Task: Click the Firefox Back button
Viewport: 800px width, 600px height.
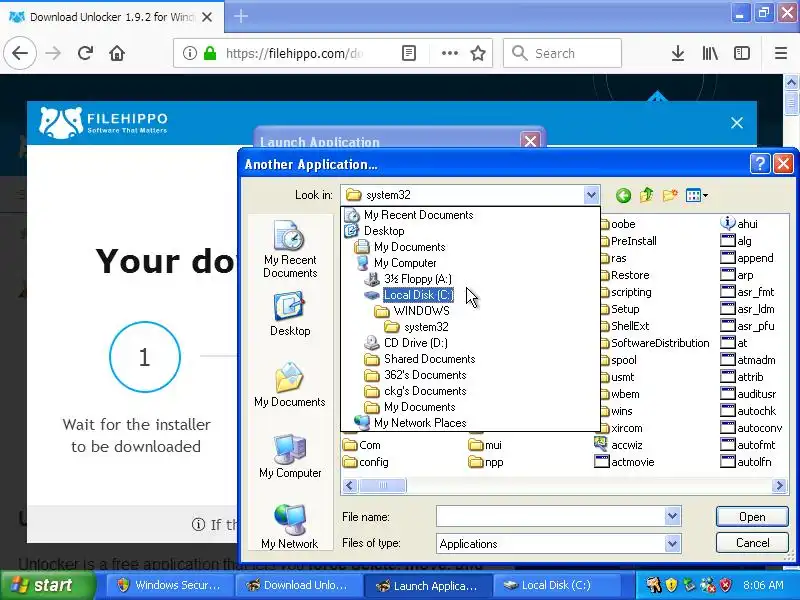Action: (20, 53)
